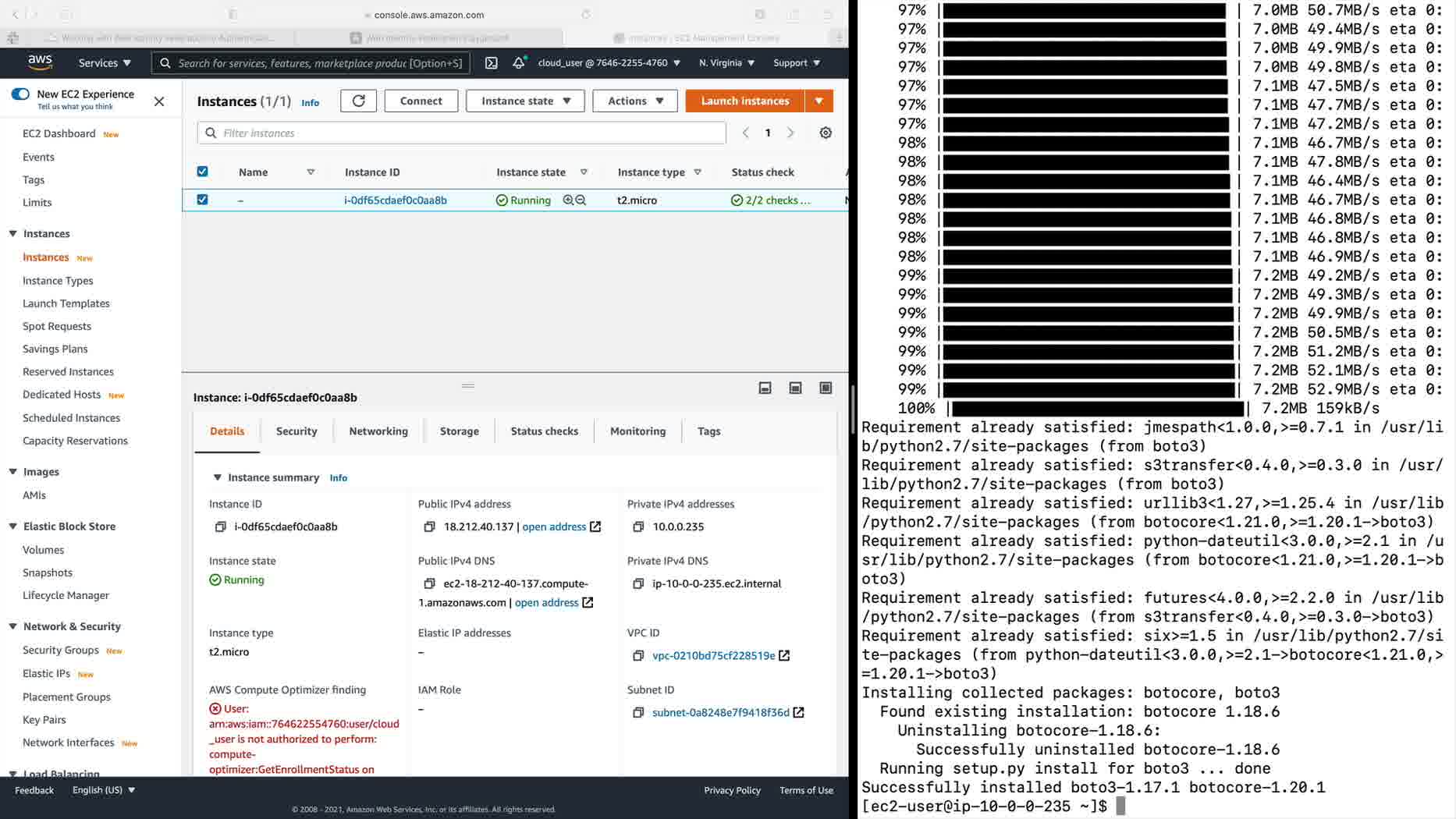Switch to the Security tab
Viewport: 1456px width, 819px height.
click(297, 431)
